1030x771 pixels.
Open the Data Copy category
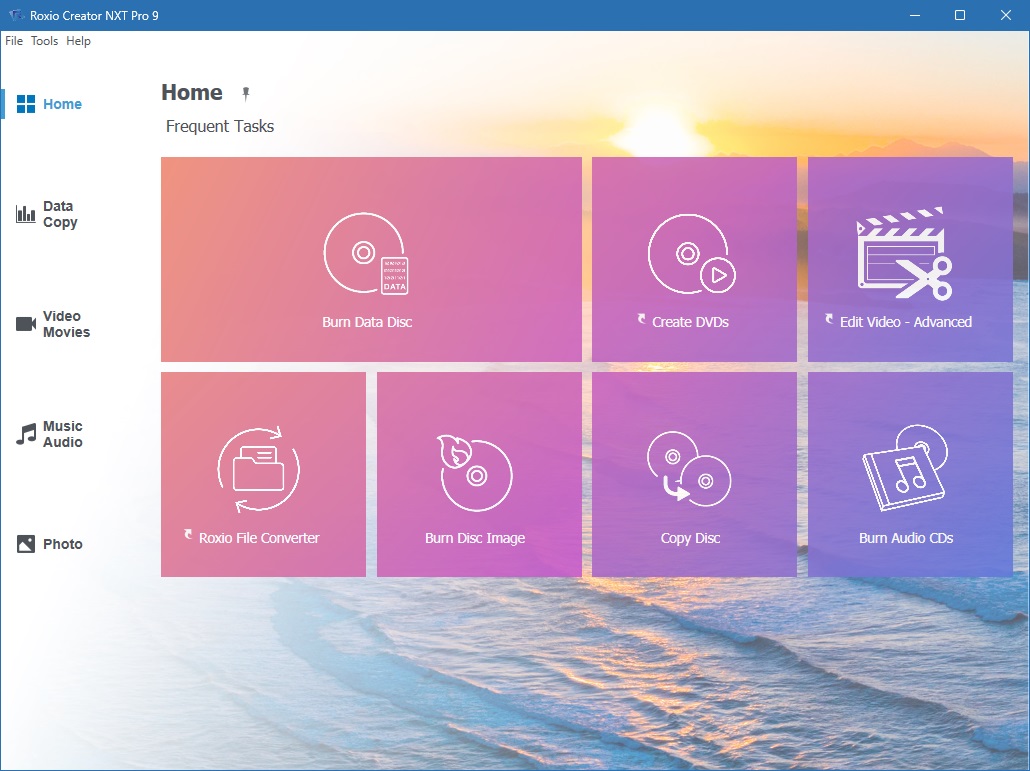coord(47,214)
